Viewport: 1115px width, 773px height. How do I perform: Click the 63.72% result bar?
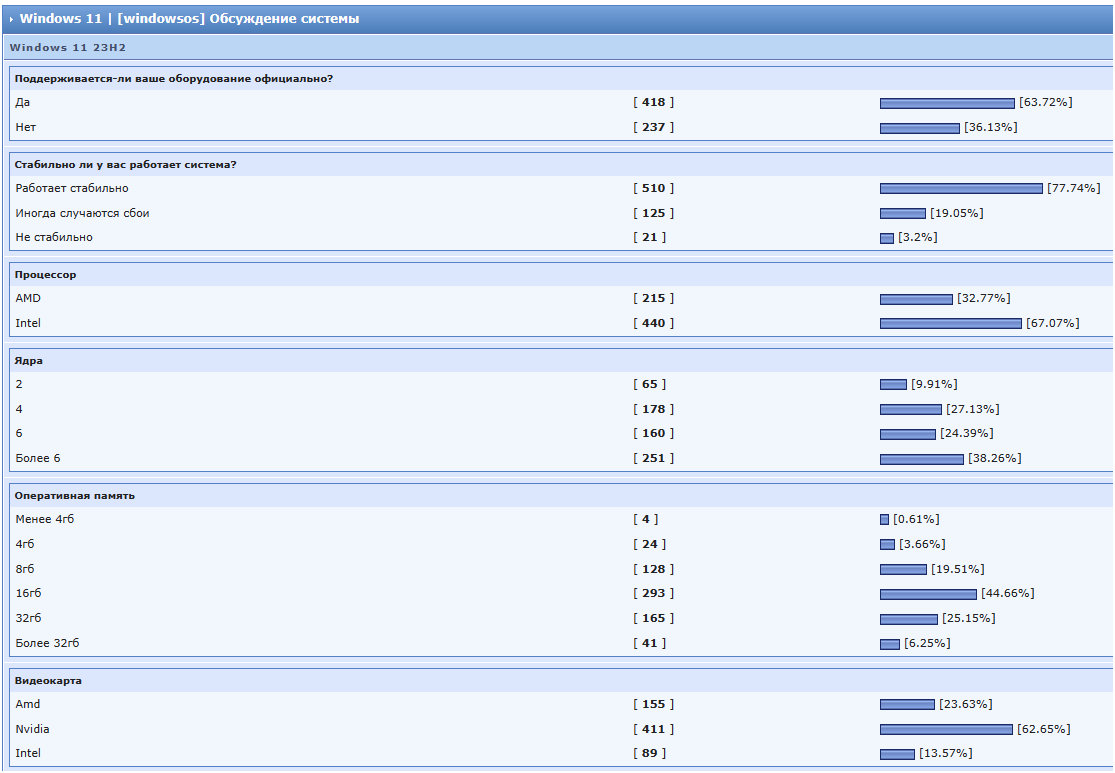tap(947, 104)
